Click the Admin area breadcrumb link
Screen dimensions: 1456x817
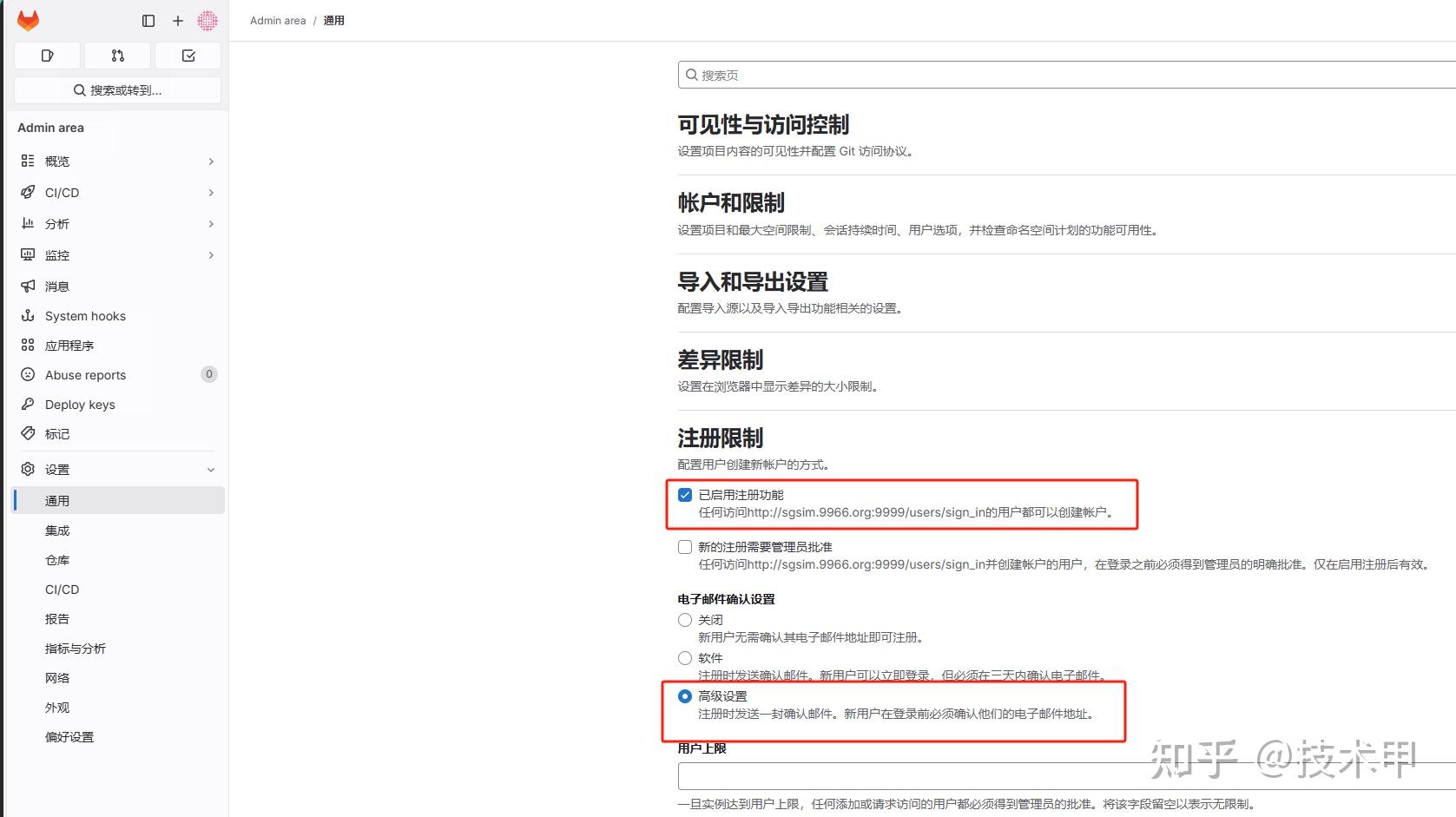point(277,20)
